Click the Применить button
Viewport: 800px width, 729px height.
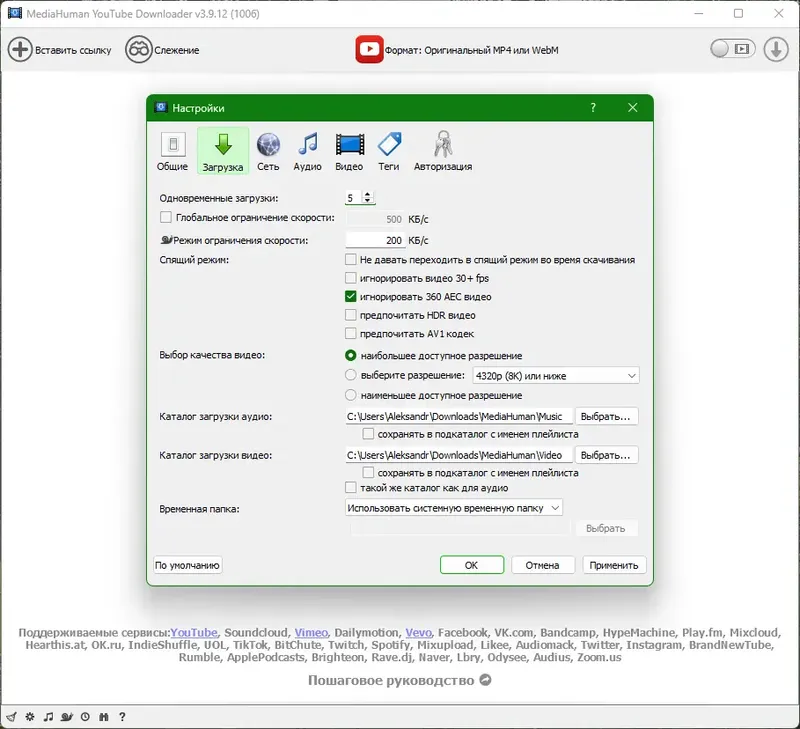[613, 564]
